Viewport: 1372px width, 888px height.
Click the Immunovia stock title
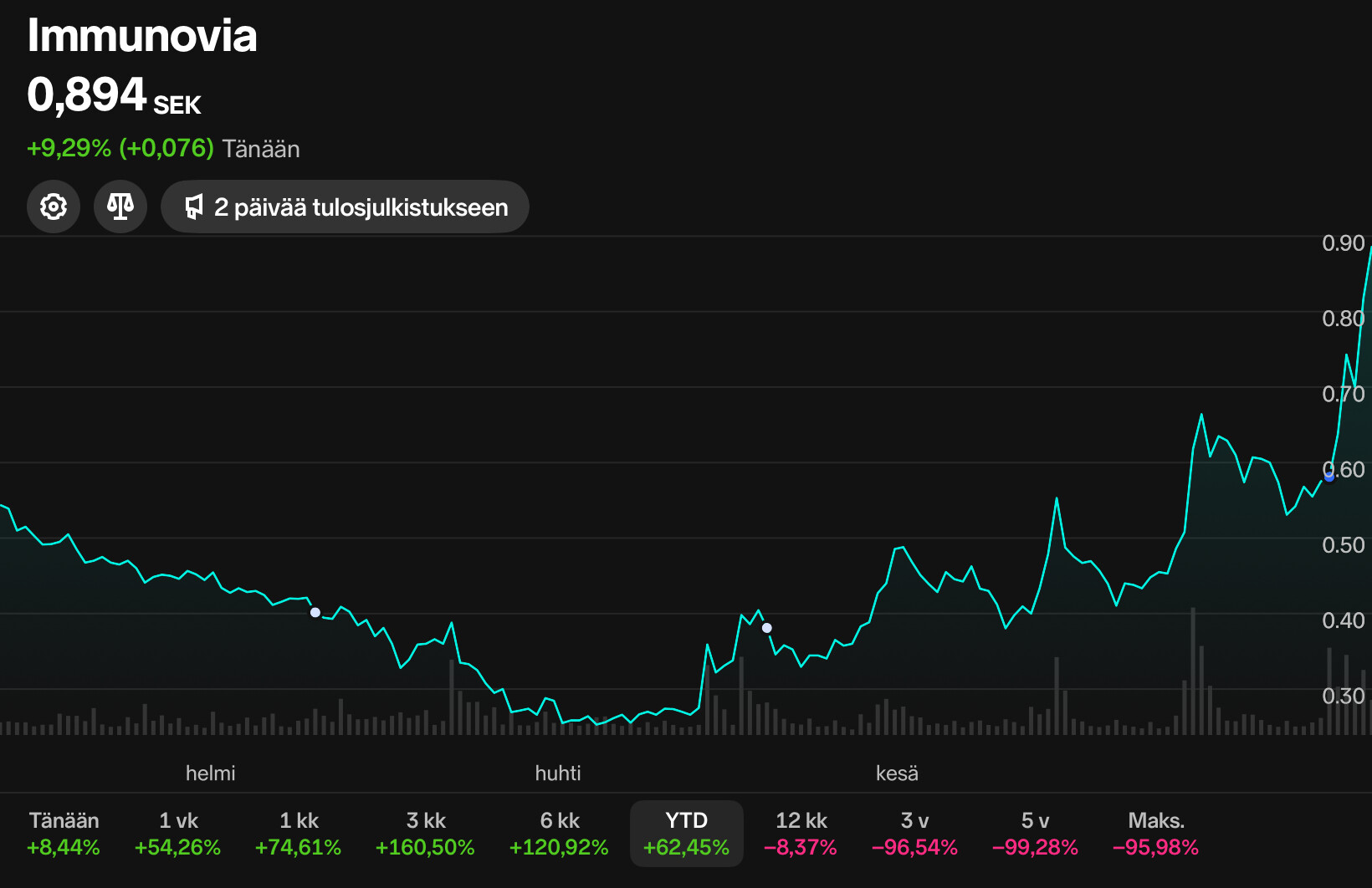pyautogui.click(x=142, y=36)
